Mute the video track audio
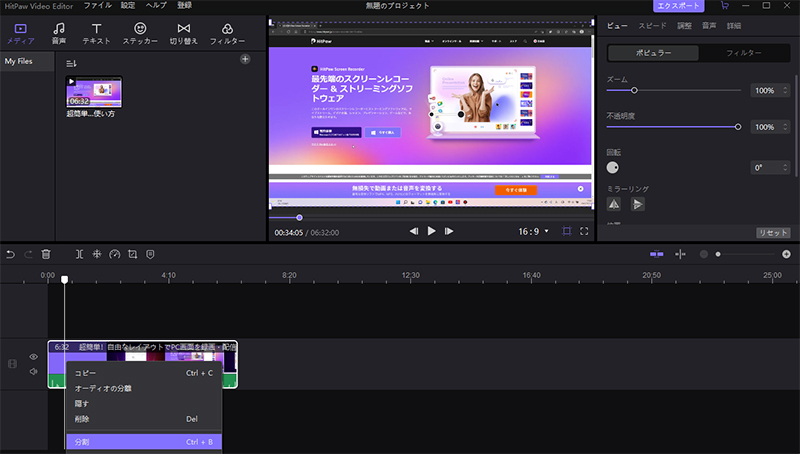800x454 pixels. pos(33,372)
